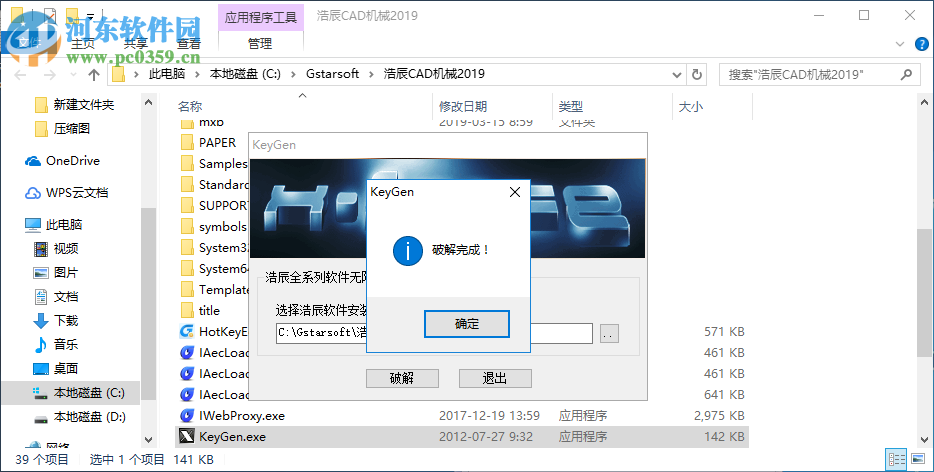
Task: Open the 主页 ribbon tab
Action: point(82,44)
